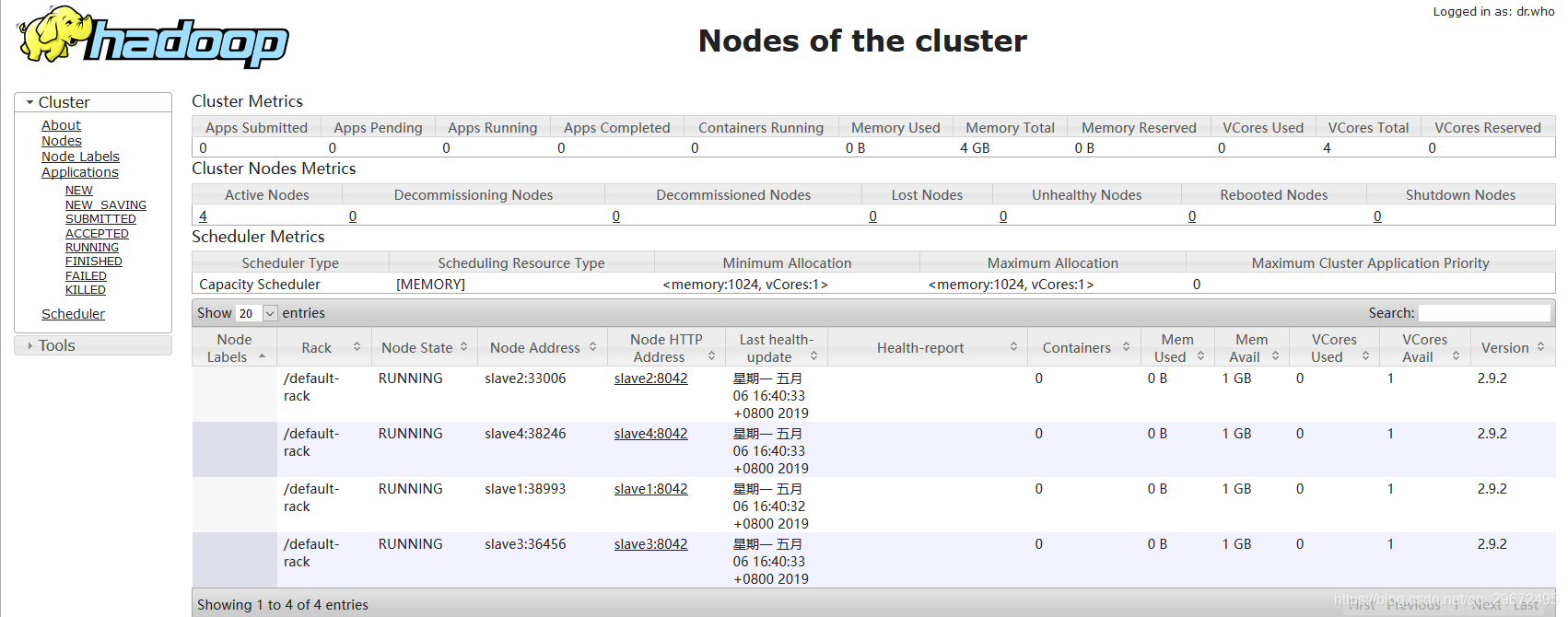Click the Lost Nodes count link

click(872, 216)
